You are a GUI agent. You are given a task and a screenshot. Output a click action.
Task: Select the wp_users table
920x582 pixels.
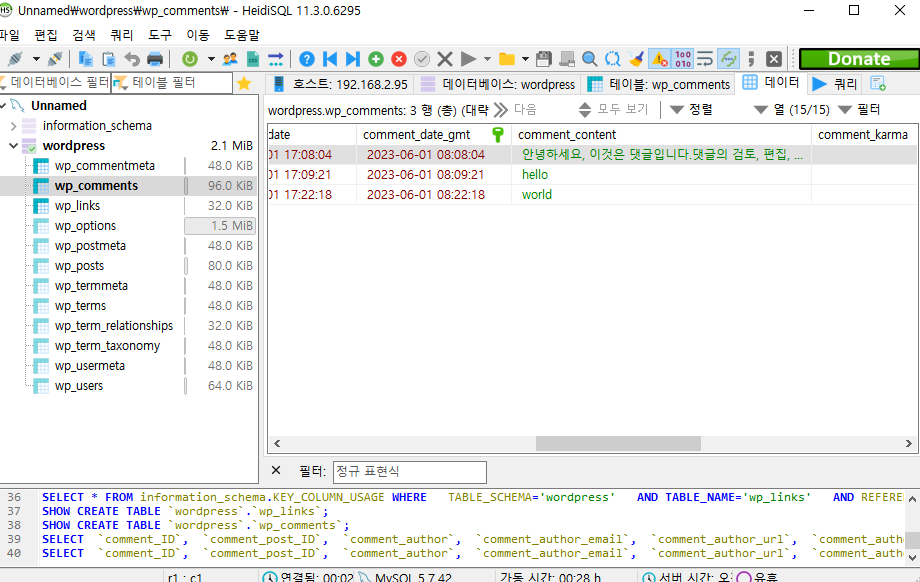click(x=79, y=385)
